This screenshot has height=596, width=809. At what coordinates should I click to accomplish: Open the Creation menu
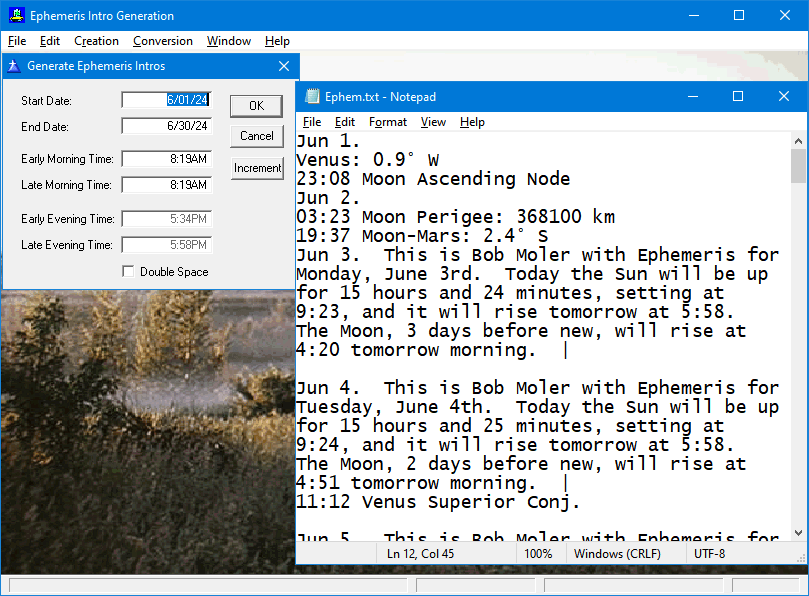96,41
